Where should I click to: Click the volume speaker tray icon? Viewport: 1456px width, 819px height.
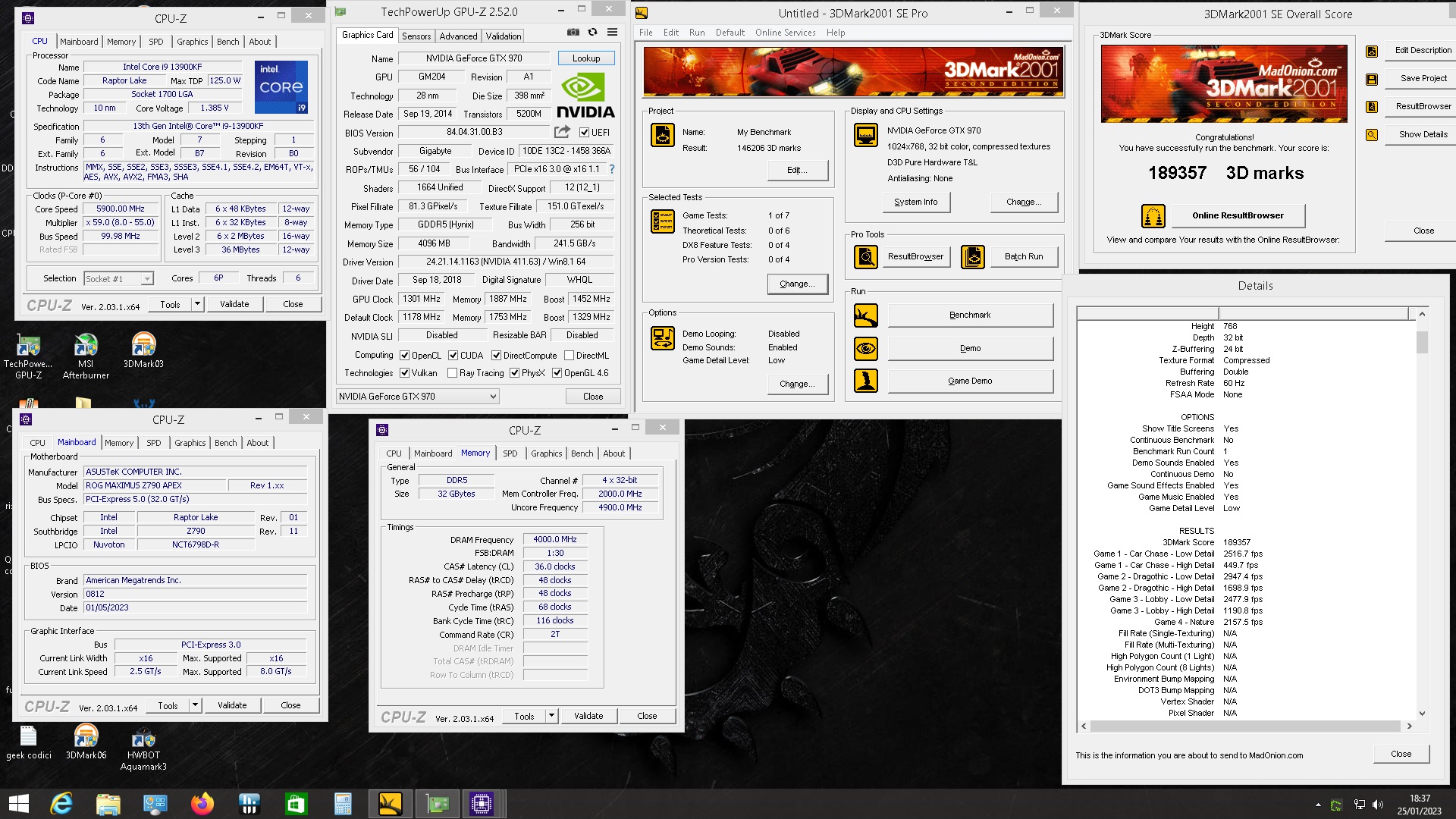click(x=1378, y=805)
